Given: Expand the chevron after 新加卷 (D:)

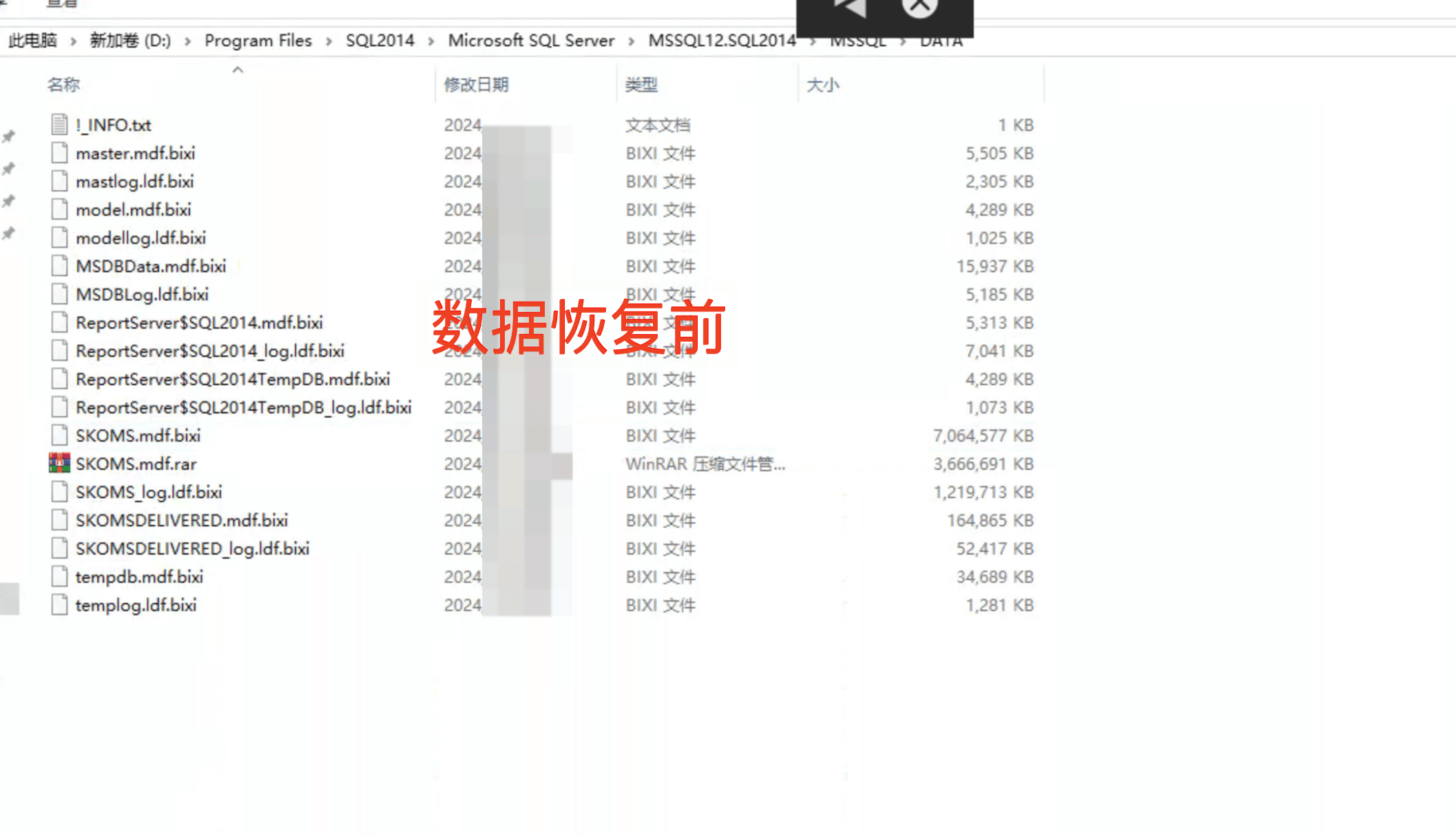Looking at the screenshot, I should point(187,41).
